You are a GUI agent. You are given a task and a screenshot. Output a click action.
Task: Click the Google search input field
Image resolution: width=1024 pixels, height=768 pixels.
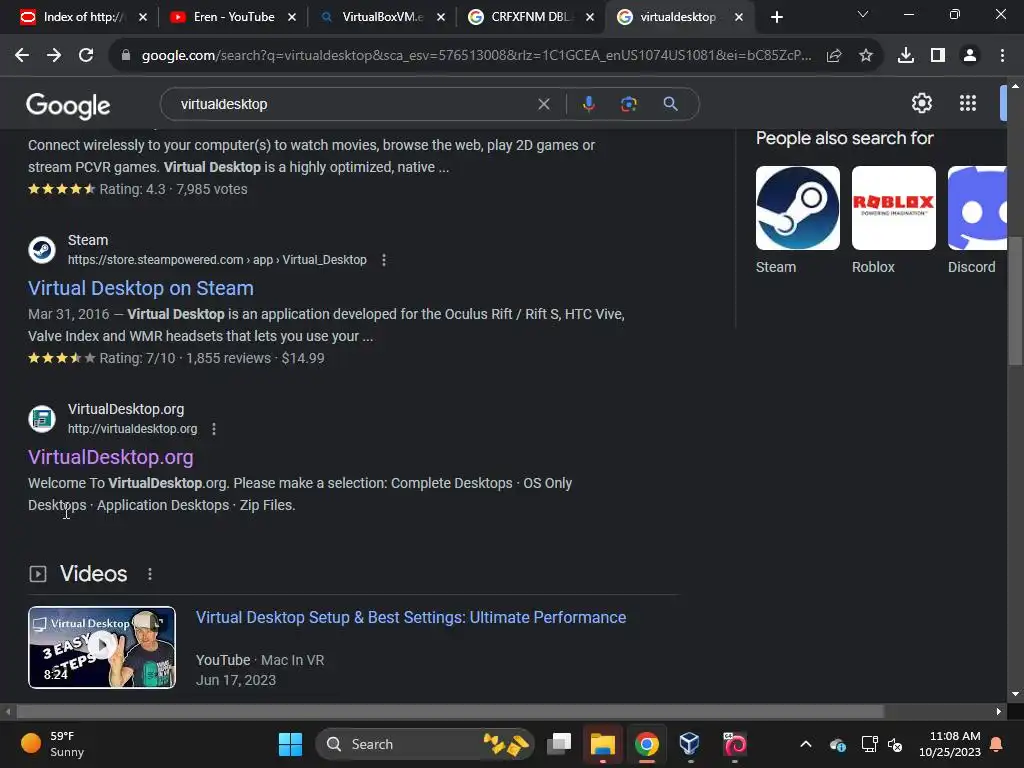(356, 104)
